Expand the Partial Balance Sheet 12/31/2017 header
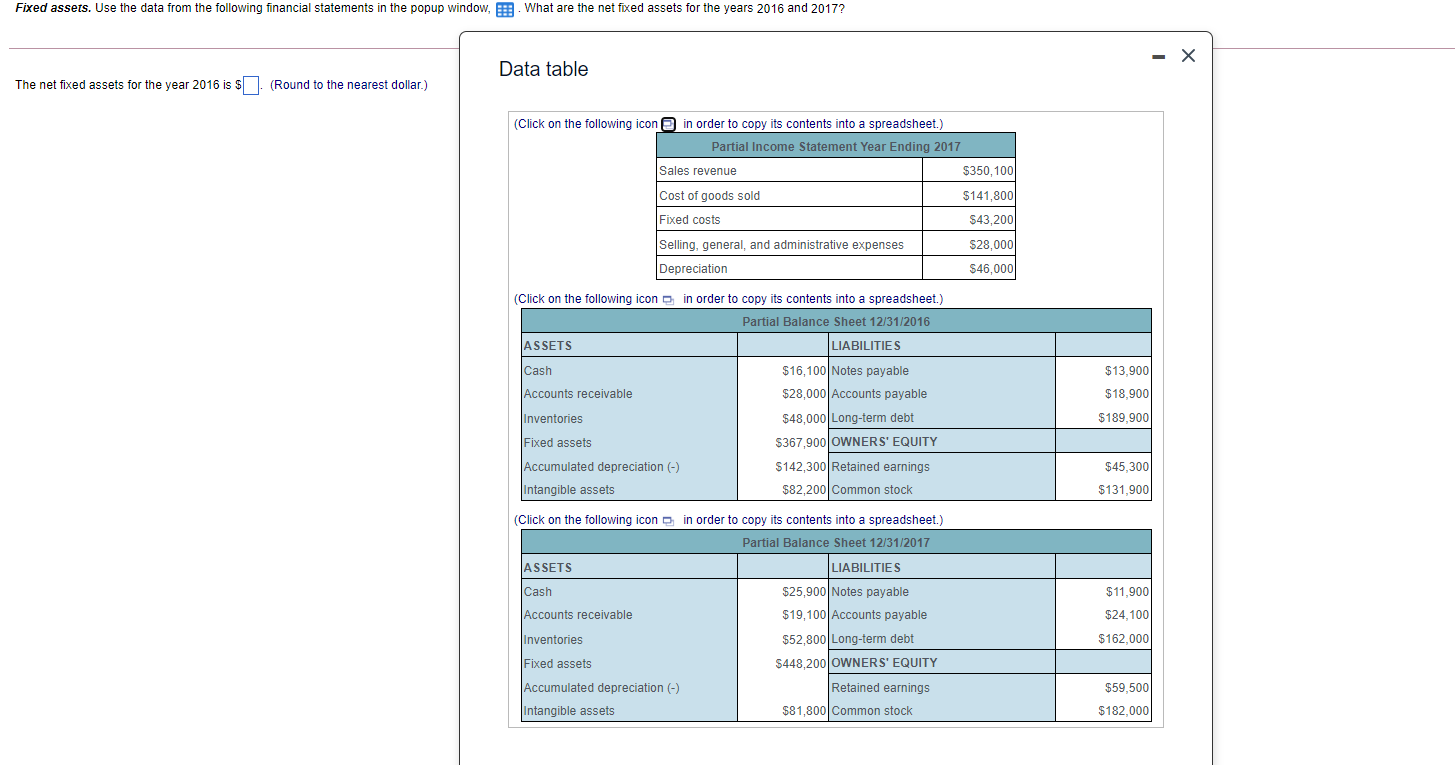 (835, 541)
